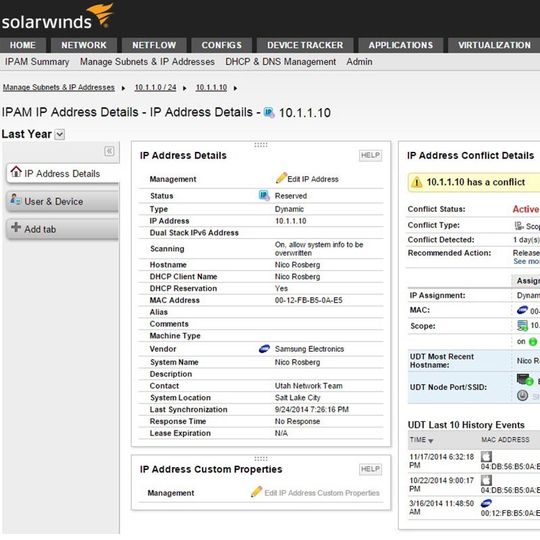Image resolution: width=540 pixels, height=540 pixels.
Task: Click the grey power icon under UDT Node Port
Action: tap(522, 395)
